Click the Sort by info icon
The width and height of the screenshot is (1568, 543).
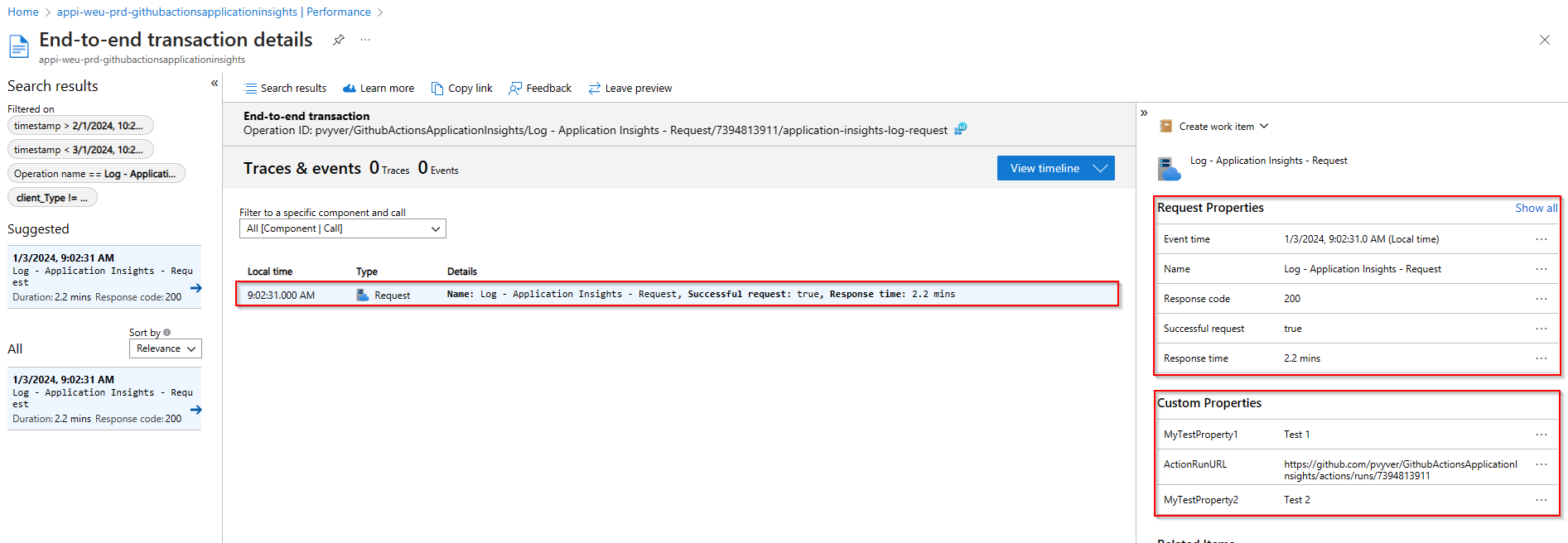coord(167,333)
